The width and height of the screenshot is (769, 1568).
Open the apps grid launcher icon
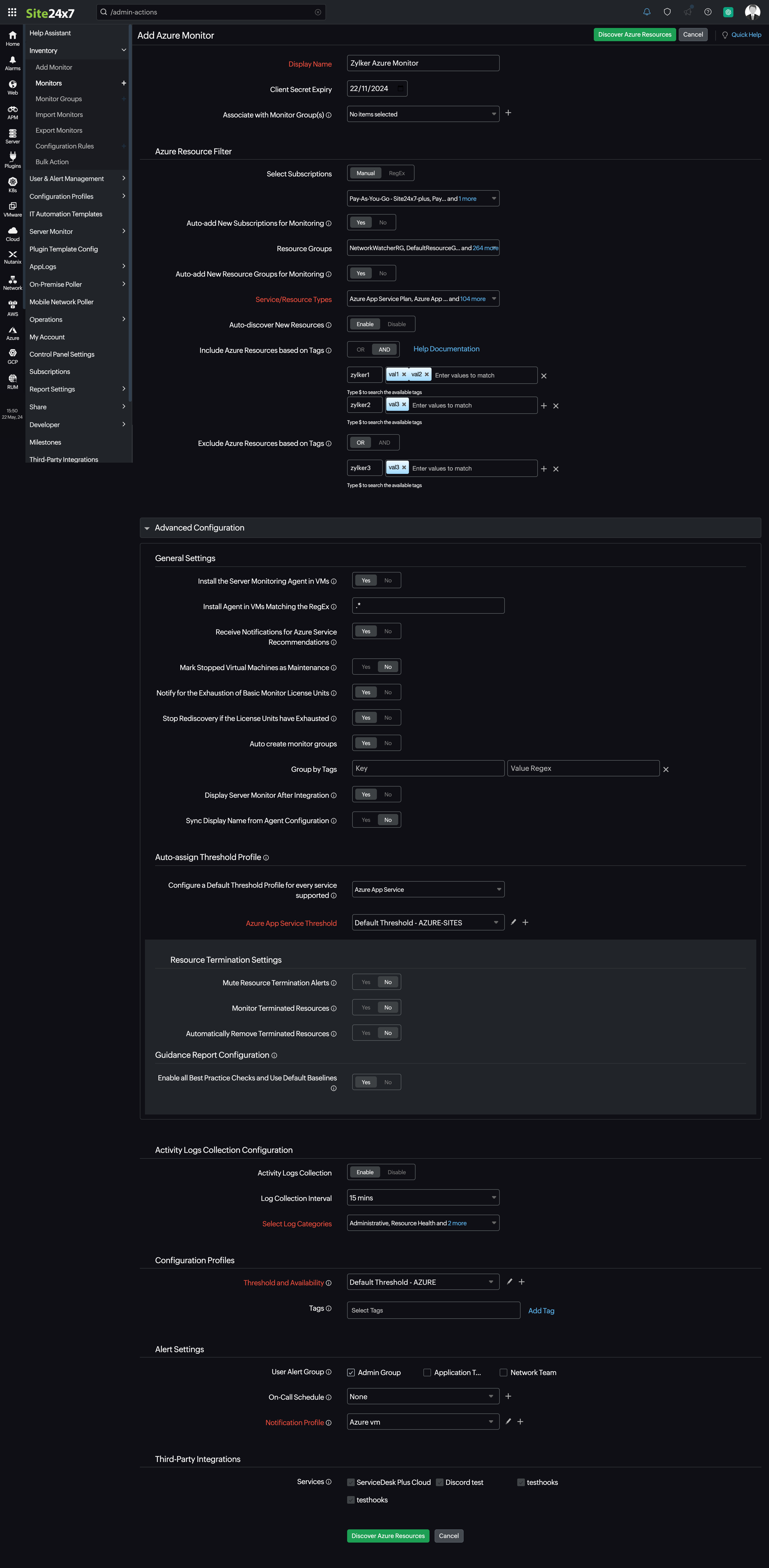pos(12,12)
